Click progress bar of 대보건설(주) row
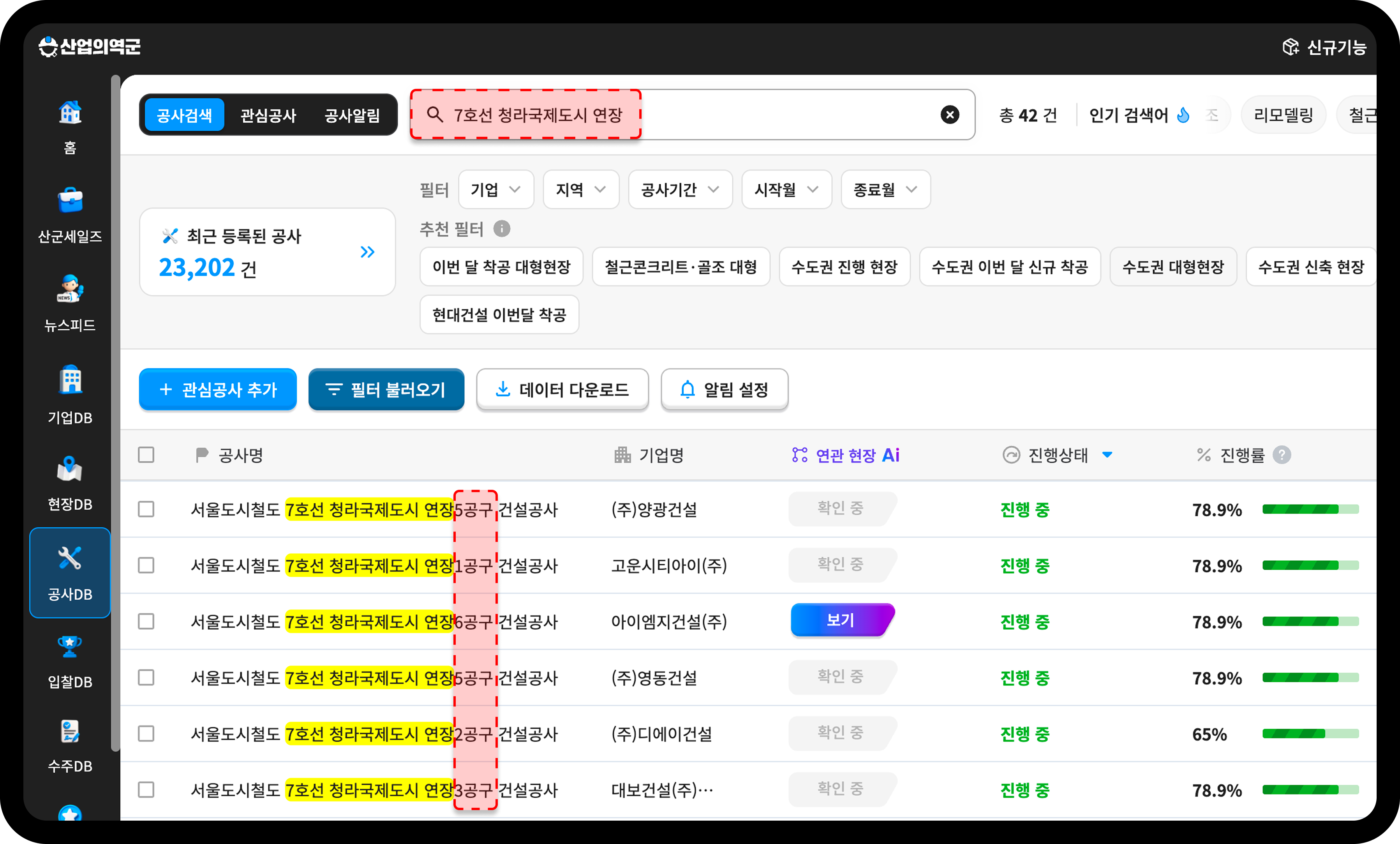1400x844 pixels. 1310,790
